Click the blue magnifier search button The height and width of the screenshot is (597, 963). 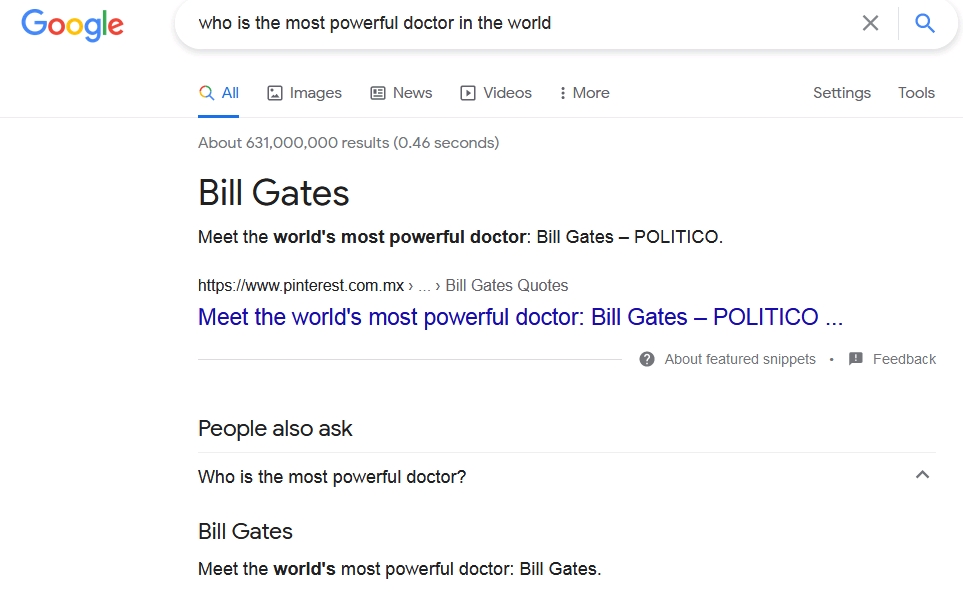925,23
